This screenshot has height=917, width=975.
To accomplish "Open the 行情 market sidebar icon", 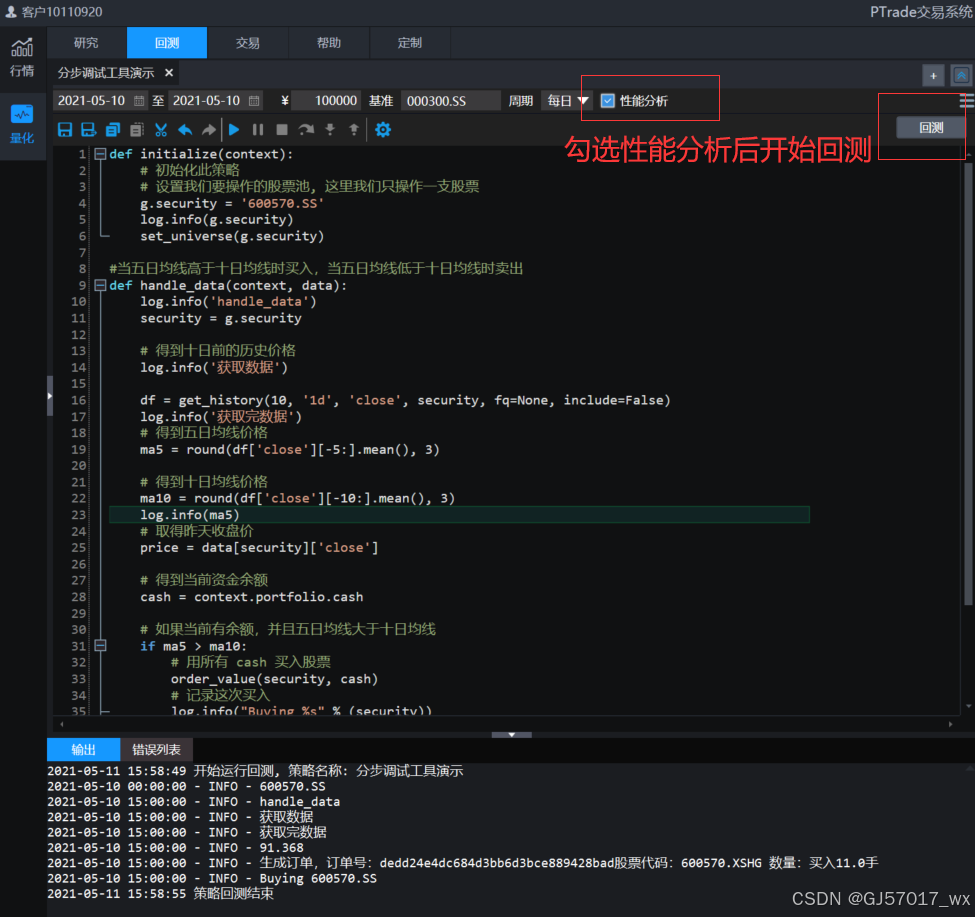I will click(22, 57).
